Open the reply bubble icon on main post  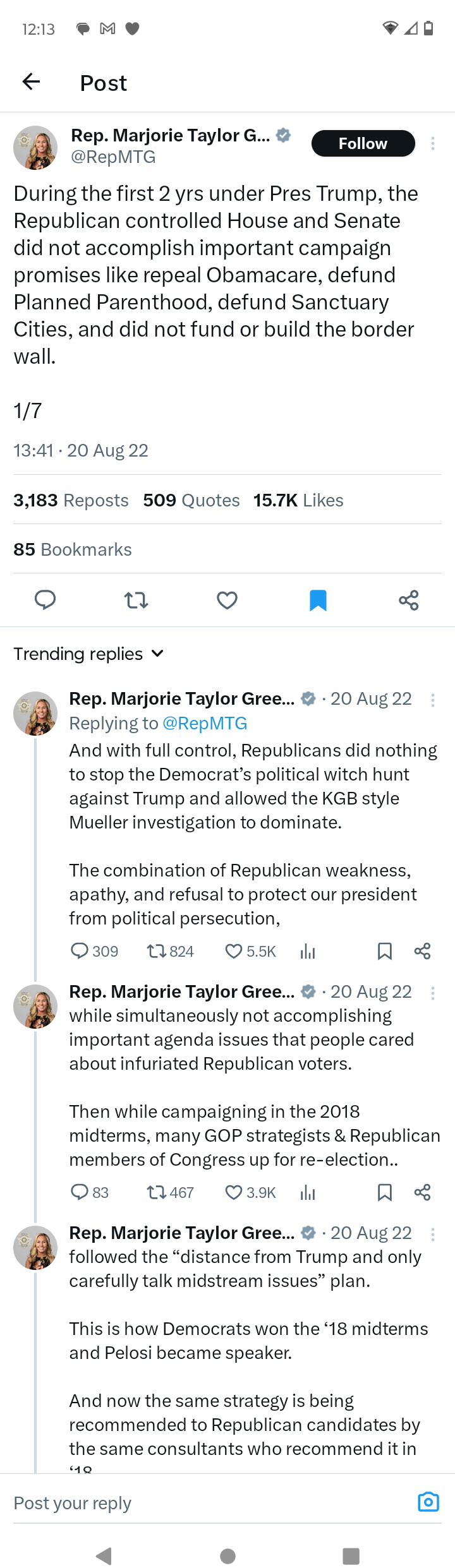click(x=45, y=599)
